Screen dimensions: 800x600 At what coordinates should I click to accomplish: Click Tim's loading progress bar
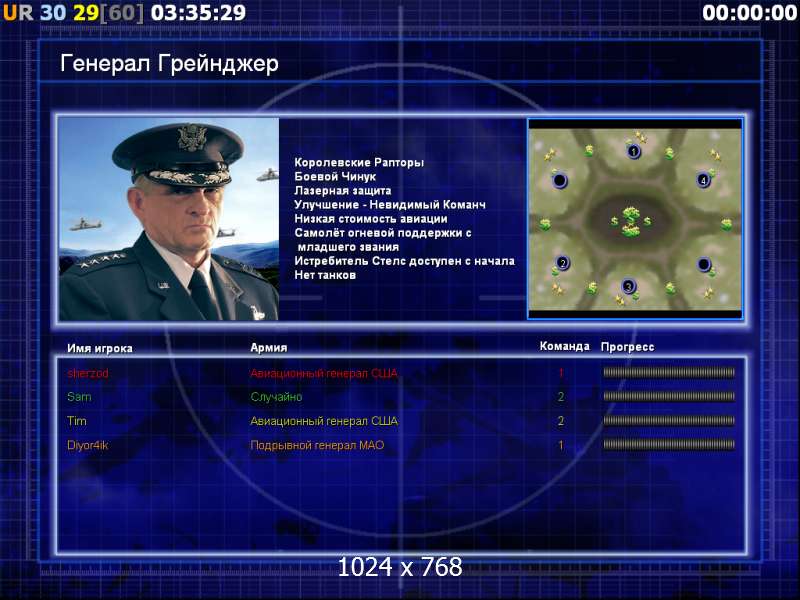pos(669,420)
